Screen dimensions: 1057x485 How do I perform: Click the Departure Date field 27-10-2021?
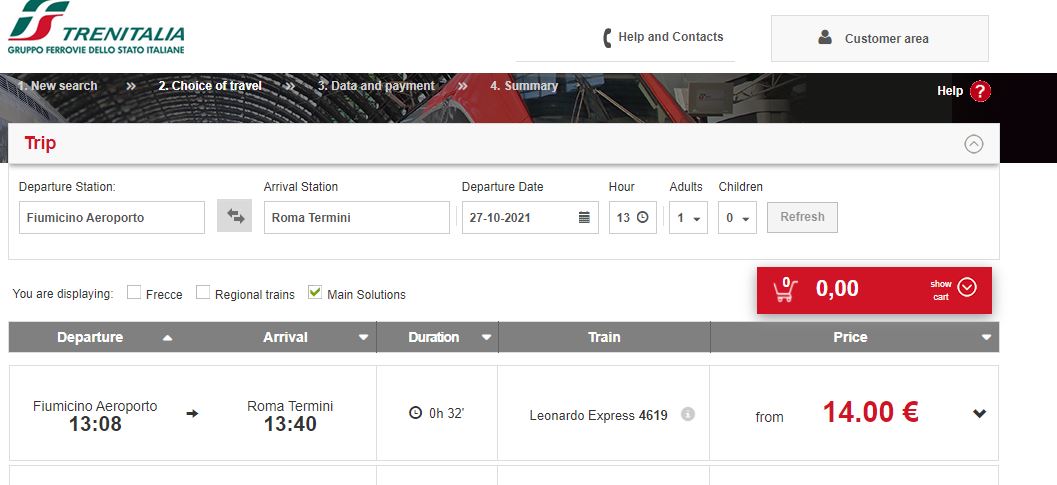[x=530, y=218]
